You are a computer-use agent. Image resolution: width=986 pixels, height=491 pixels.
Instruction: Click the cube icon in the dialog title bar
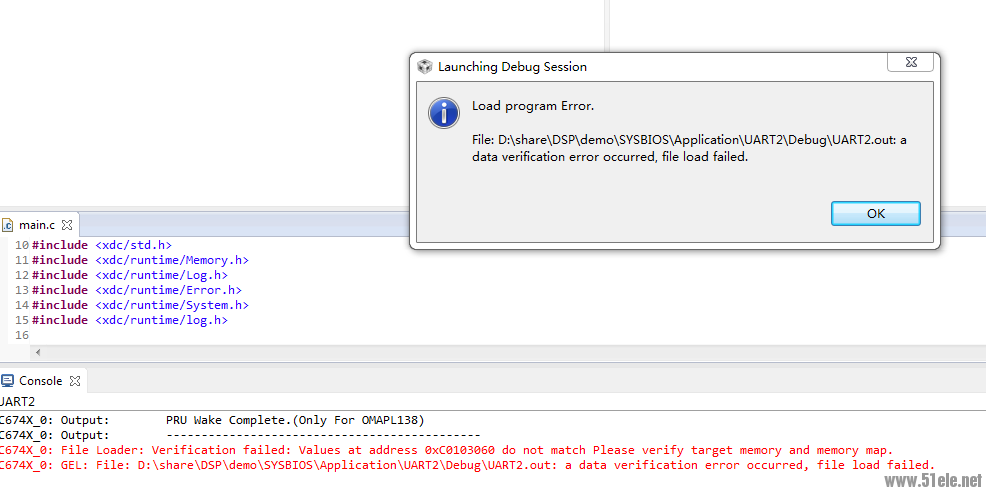coord(425,67)
